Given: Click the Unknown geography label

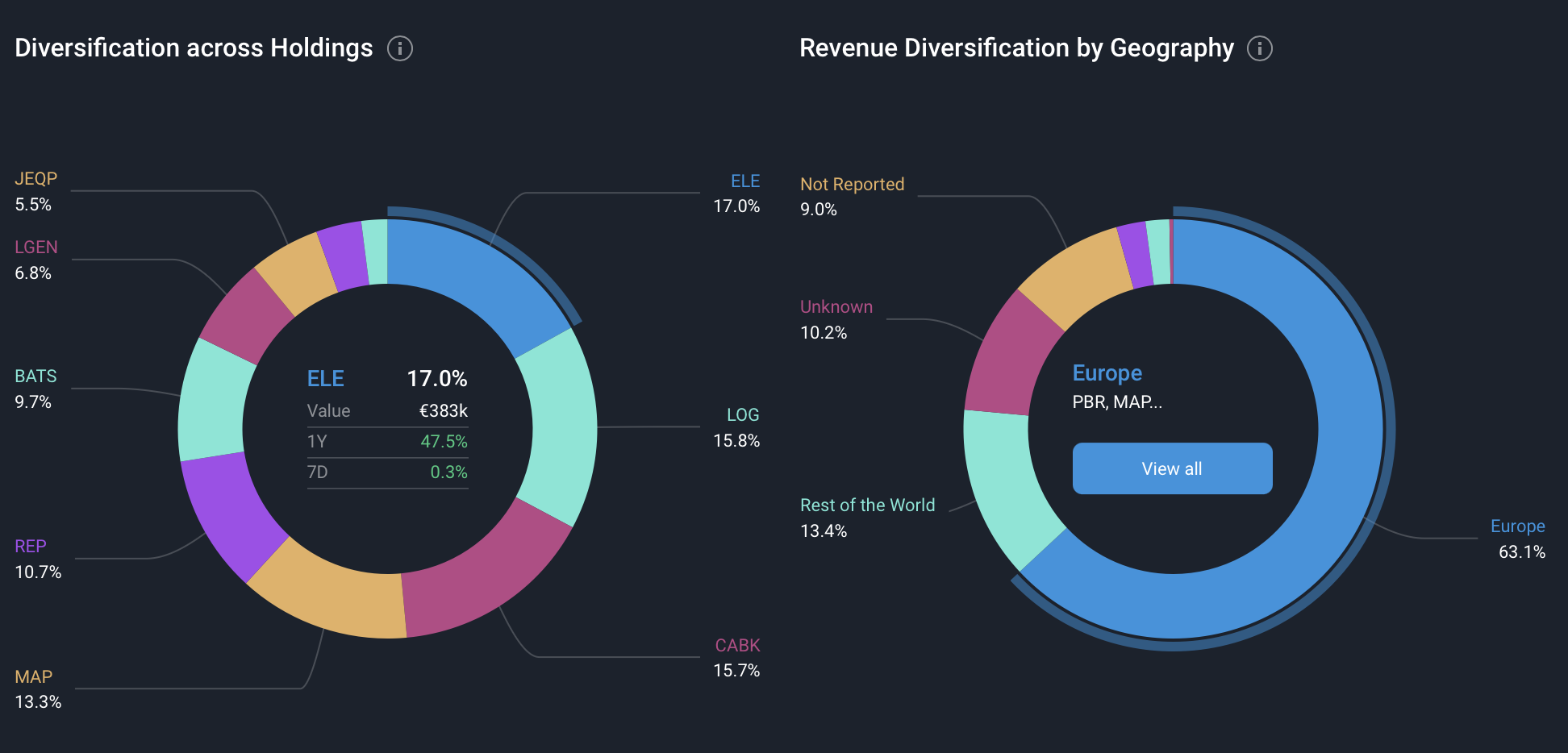Looking at the screenshot, I should tap(836, 307).
